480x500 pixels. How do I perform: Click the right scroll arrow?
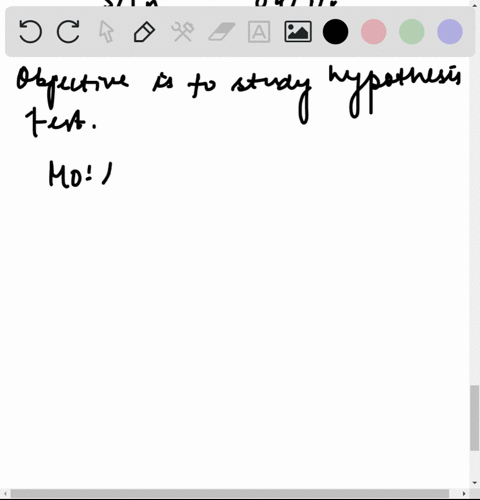pos(464,493)
